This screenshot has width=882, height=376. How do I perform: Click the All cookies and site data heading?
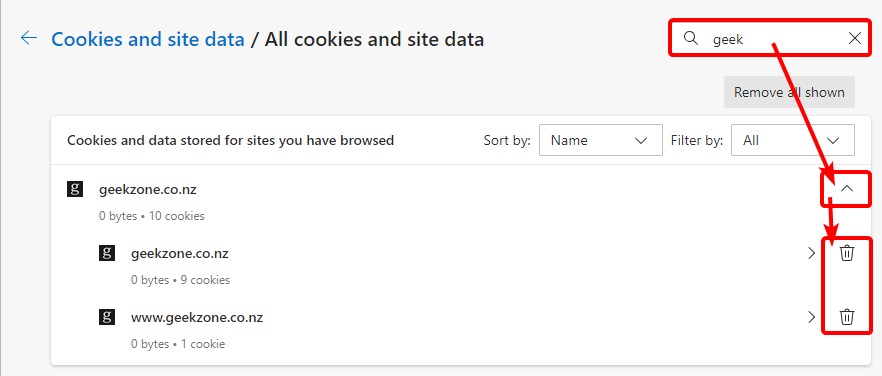374,39
